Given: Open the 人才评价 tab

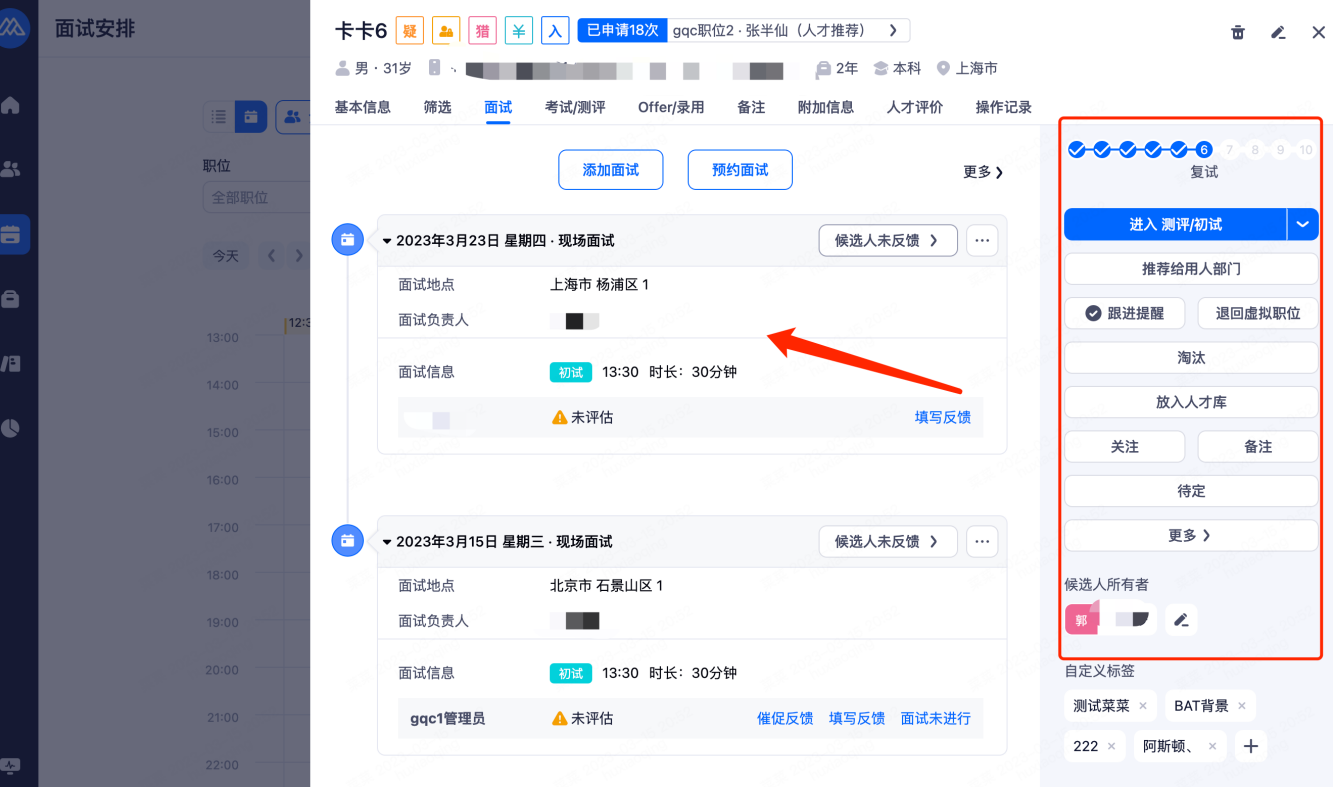Looking at the screenshot, I should [914, 107].
